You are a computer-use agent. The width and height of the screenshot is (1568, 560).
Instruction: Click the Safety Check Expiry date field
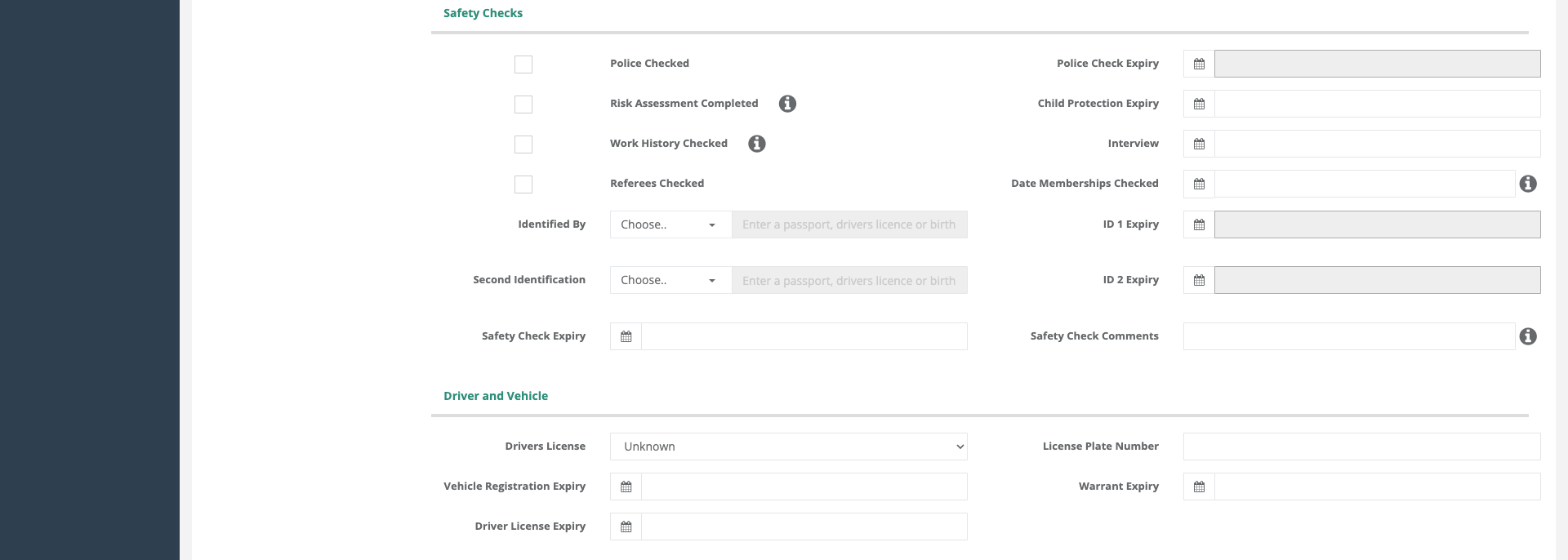coord(804,336)
